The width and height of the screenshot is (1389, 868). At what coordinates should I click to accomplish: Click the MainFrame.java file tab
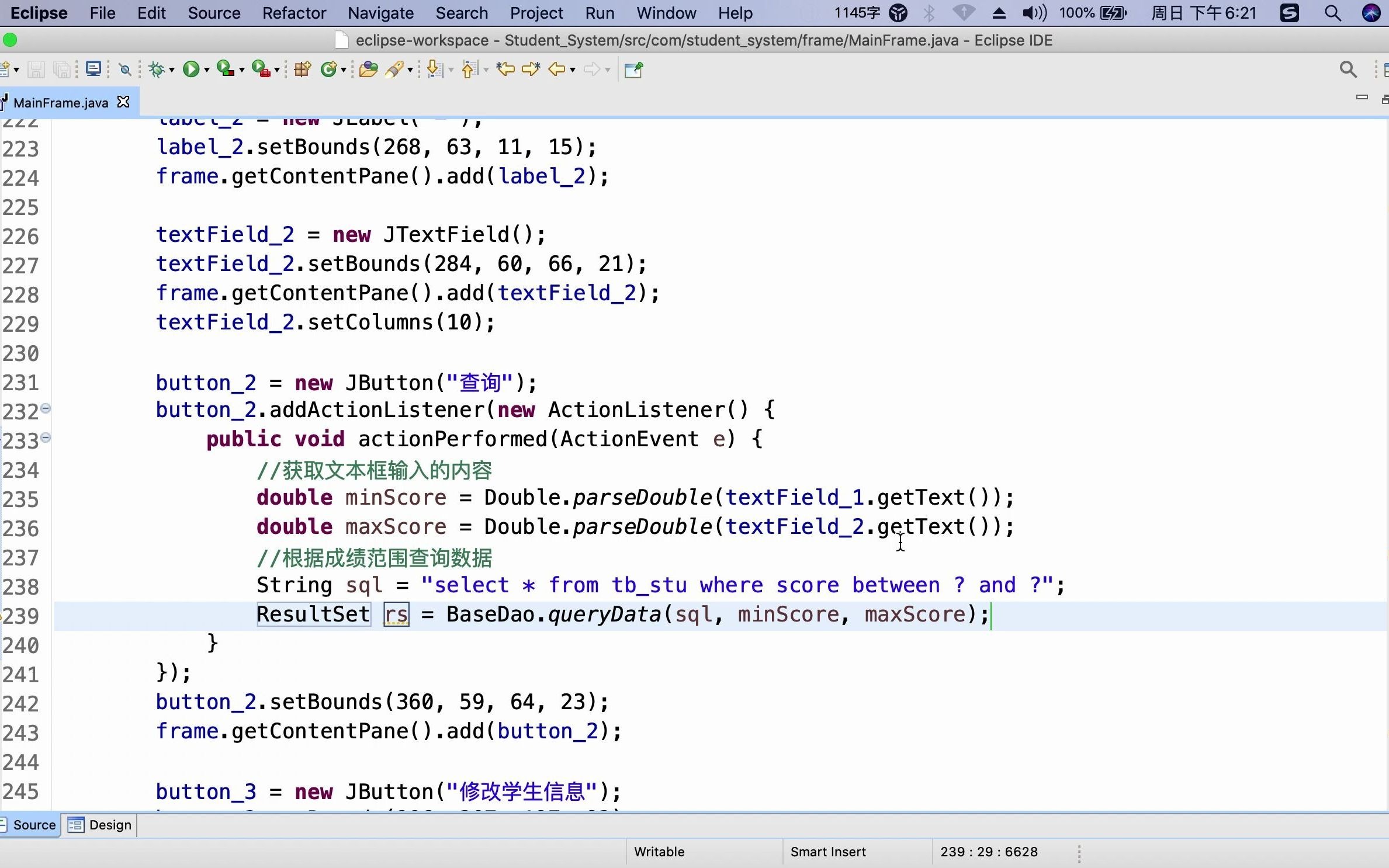(x=61, y=102)
